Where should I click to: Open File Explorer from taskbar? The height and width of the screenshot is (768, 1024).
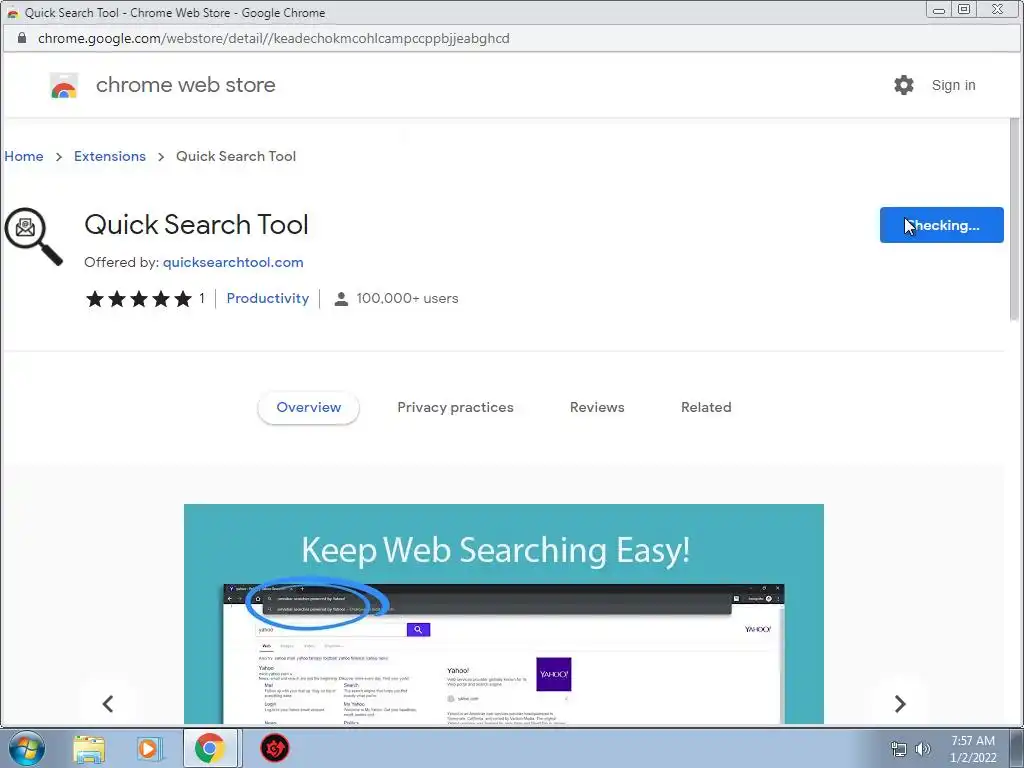(x=89, y=748)
